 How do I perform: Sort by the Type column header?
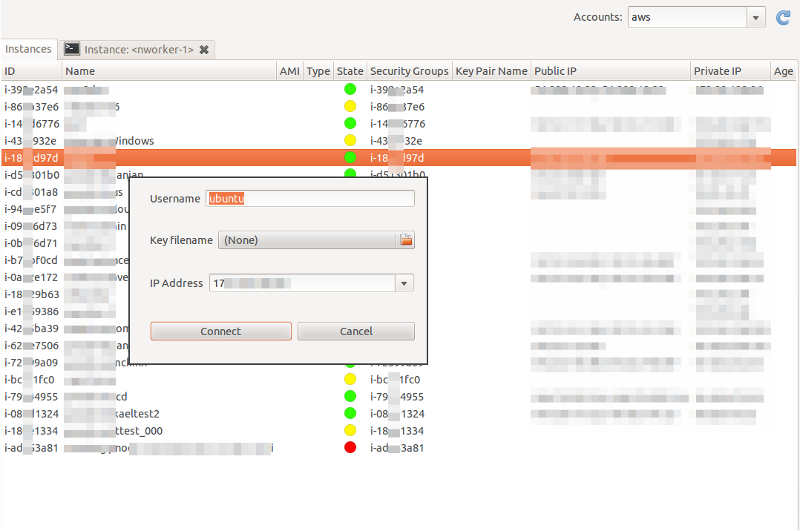(318, 71)
